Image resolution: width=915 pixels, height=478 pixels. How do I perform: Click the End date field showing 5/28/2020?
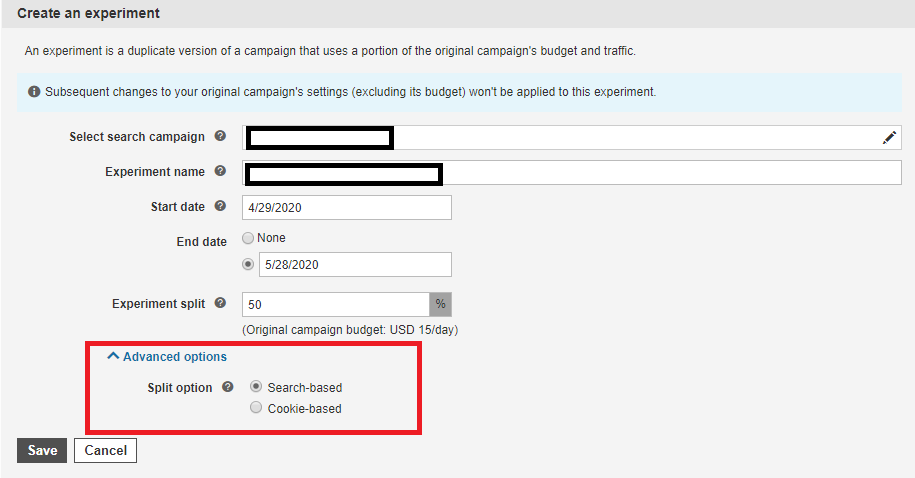coord(355,264)
